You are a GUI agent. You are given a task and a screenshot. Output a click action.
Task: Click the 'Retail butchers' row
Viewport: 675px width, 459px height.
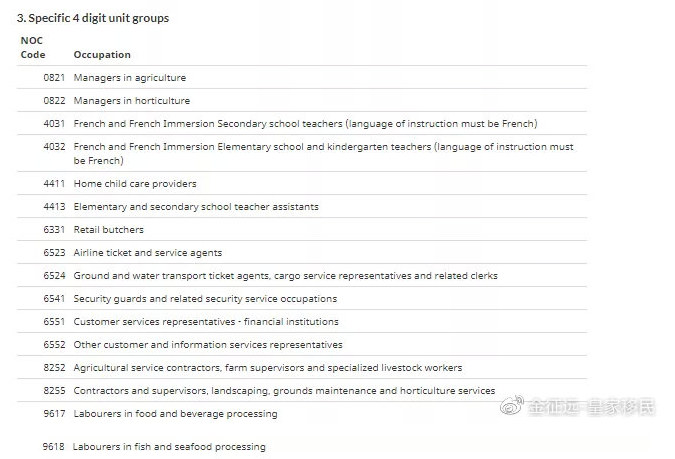click(302, 230)
